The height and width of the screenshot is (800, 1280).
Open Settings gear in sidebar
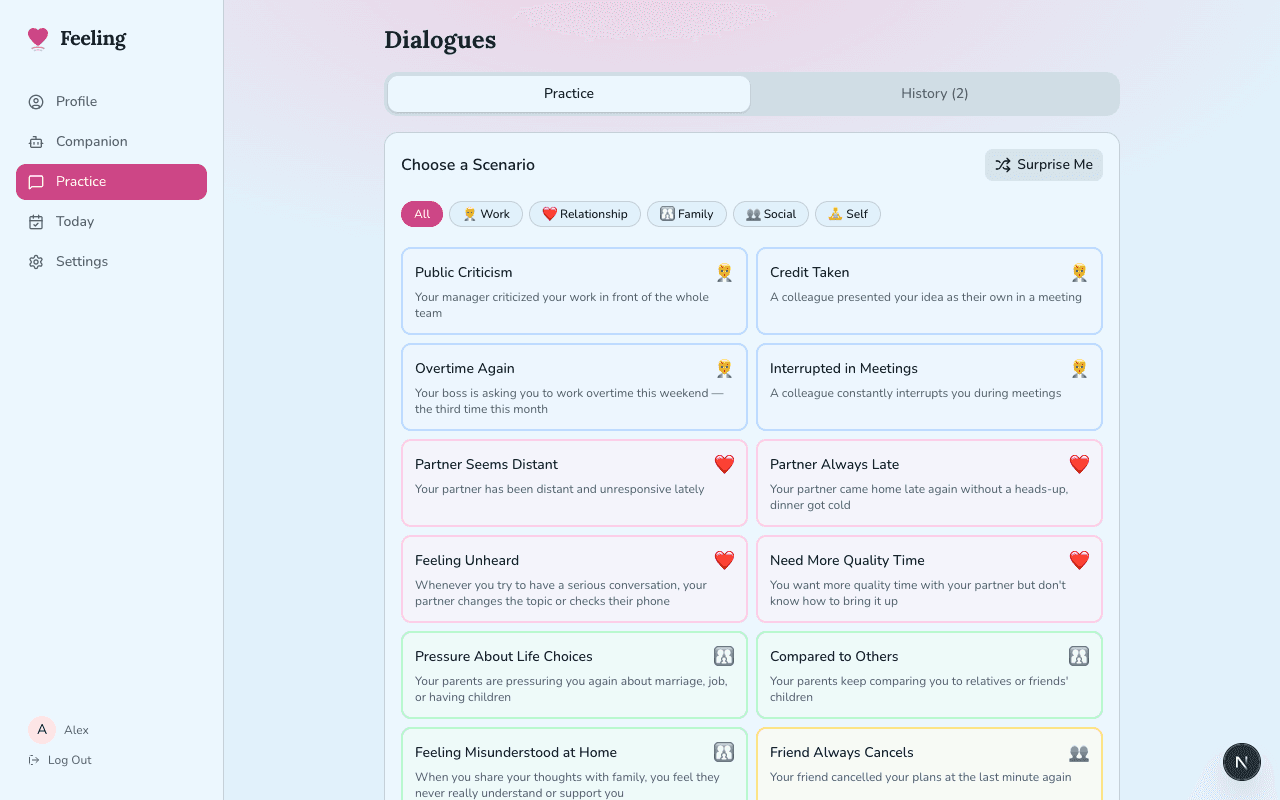coord(36,262)
